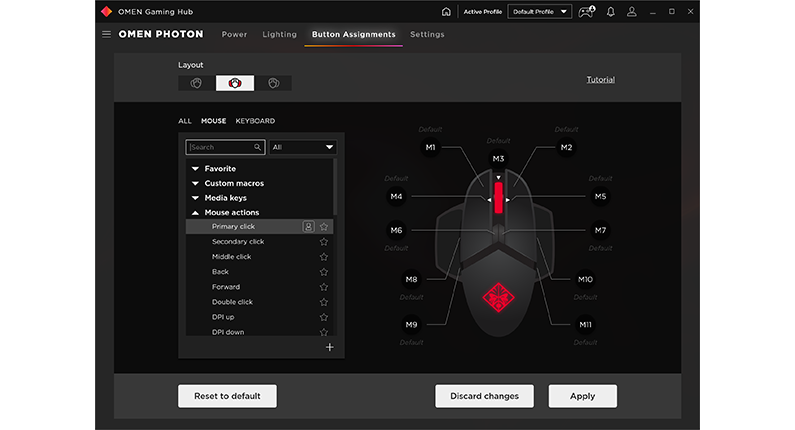Viewport: 795px width, 430px height.
Task: Select the Secondary click action
Action: coord(260,242)
